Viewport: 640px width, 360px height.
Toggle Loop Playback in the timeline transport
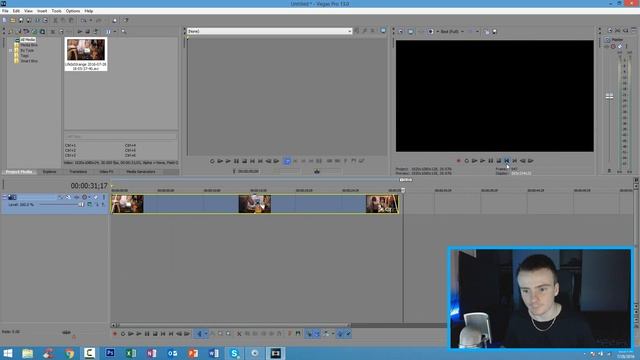click(123, 334)
